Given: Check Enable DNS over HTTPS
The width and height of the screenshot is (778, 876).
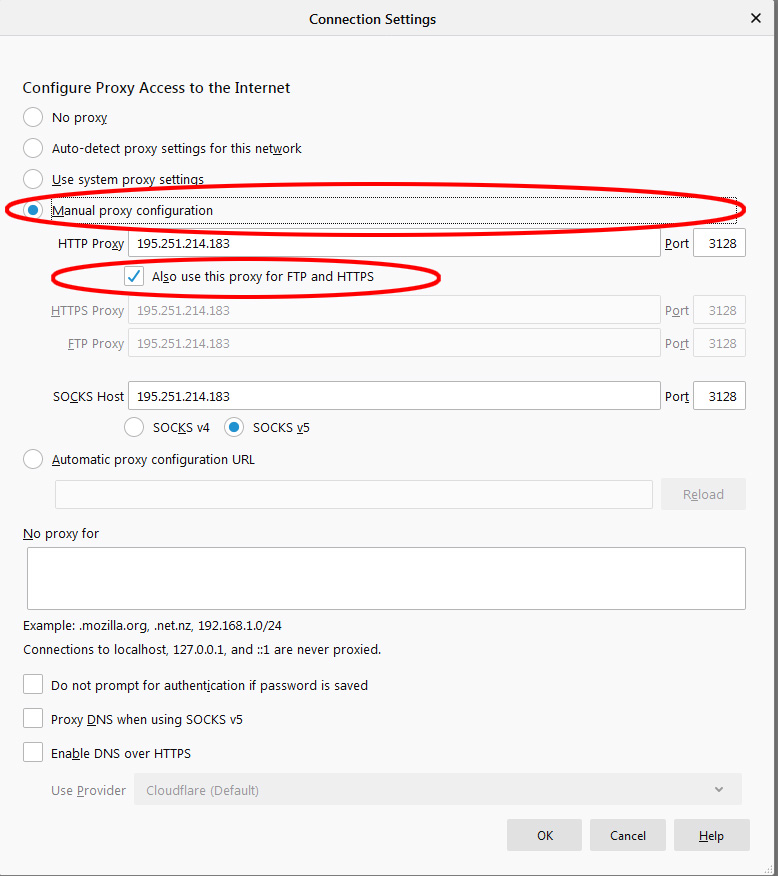Looking at the screenshot, I should pyautogui.click(x=33, y=752).
